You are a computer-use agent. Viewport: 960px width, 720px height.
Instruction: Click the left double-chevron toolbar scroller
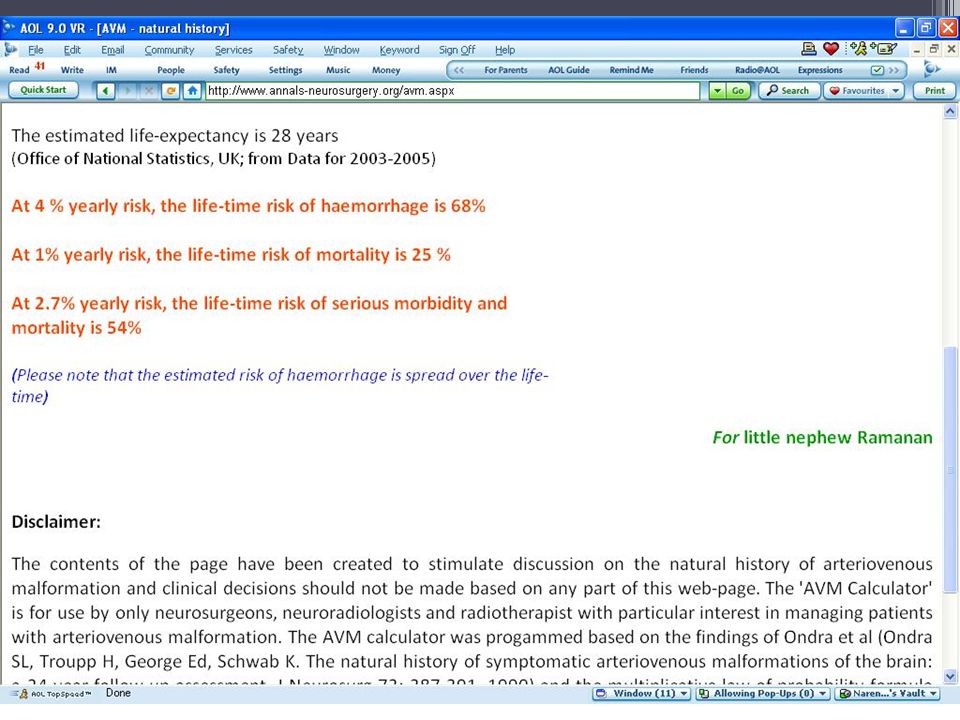pyautogui.click(x=459, y=70)
